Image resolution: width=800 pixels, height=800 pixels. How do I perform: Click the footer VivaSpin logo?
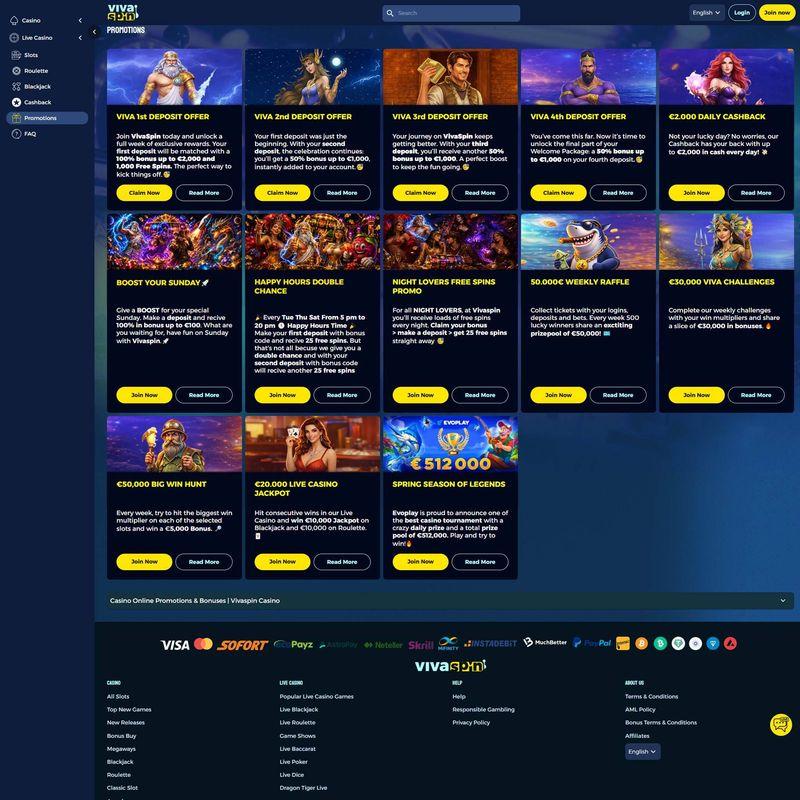[451, 666]
